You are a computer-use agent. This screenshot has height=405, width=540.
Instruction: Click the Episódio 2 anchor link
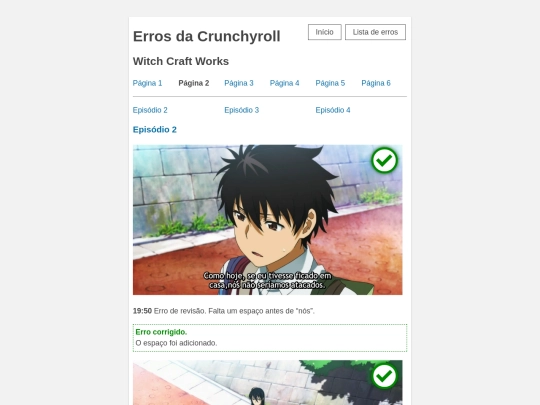click(150, 110)
